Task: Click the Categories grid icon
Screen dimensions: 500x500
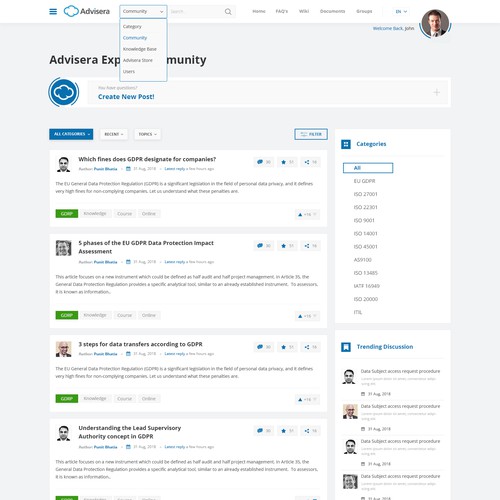Action: (346, 144)
